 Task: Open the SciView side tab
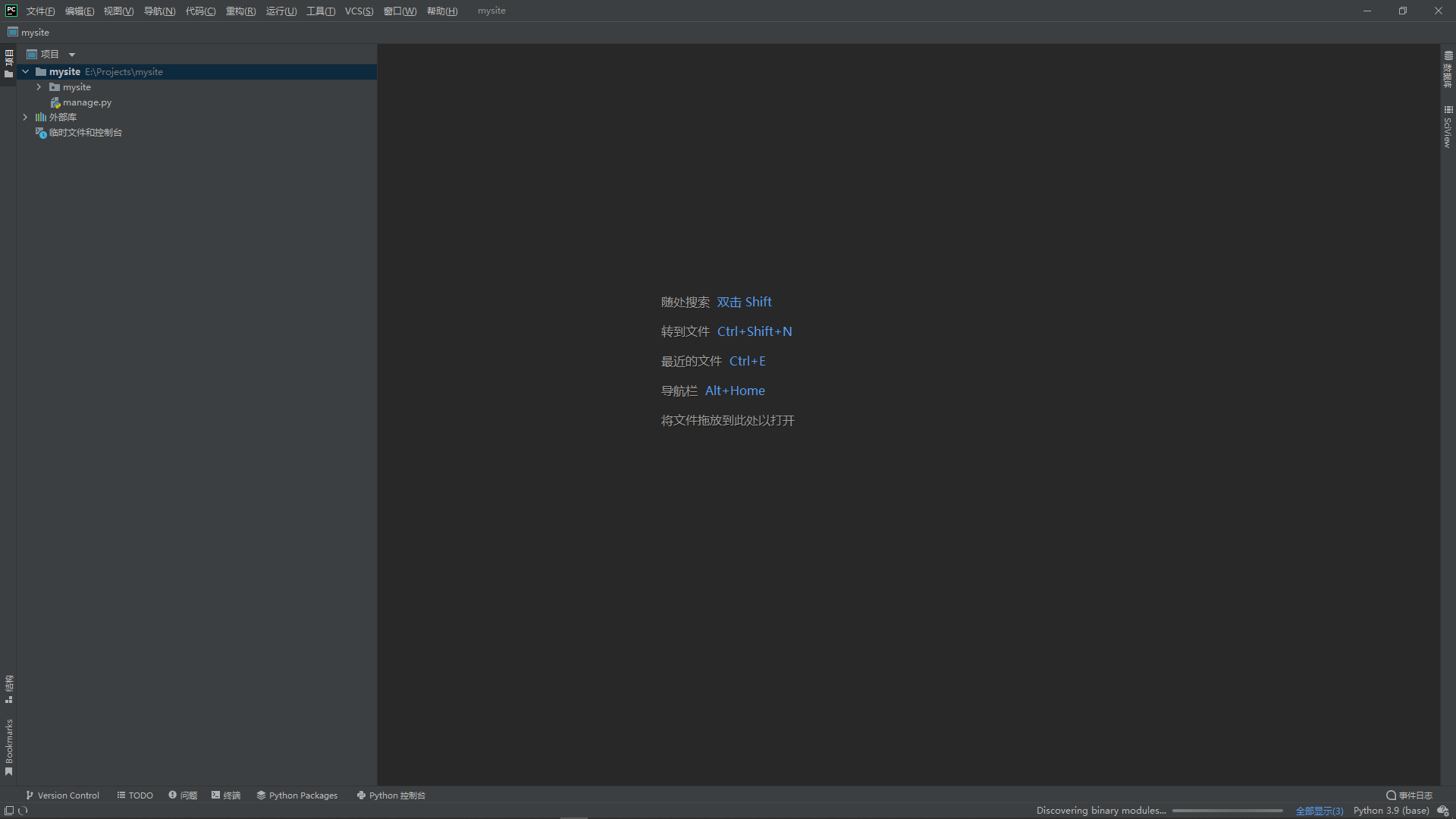[x=1448, y=126]
